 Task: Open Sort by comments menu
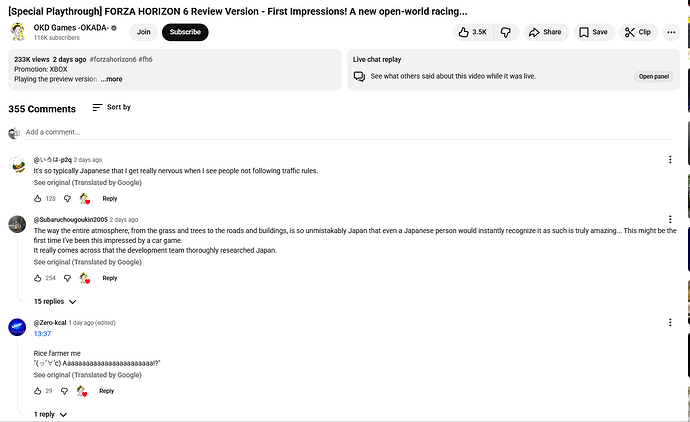coord(111,107)
